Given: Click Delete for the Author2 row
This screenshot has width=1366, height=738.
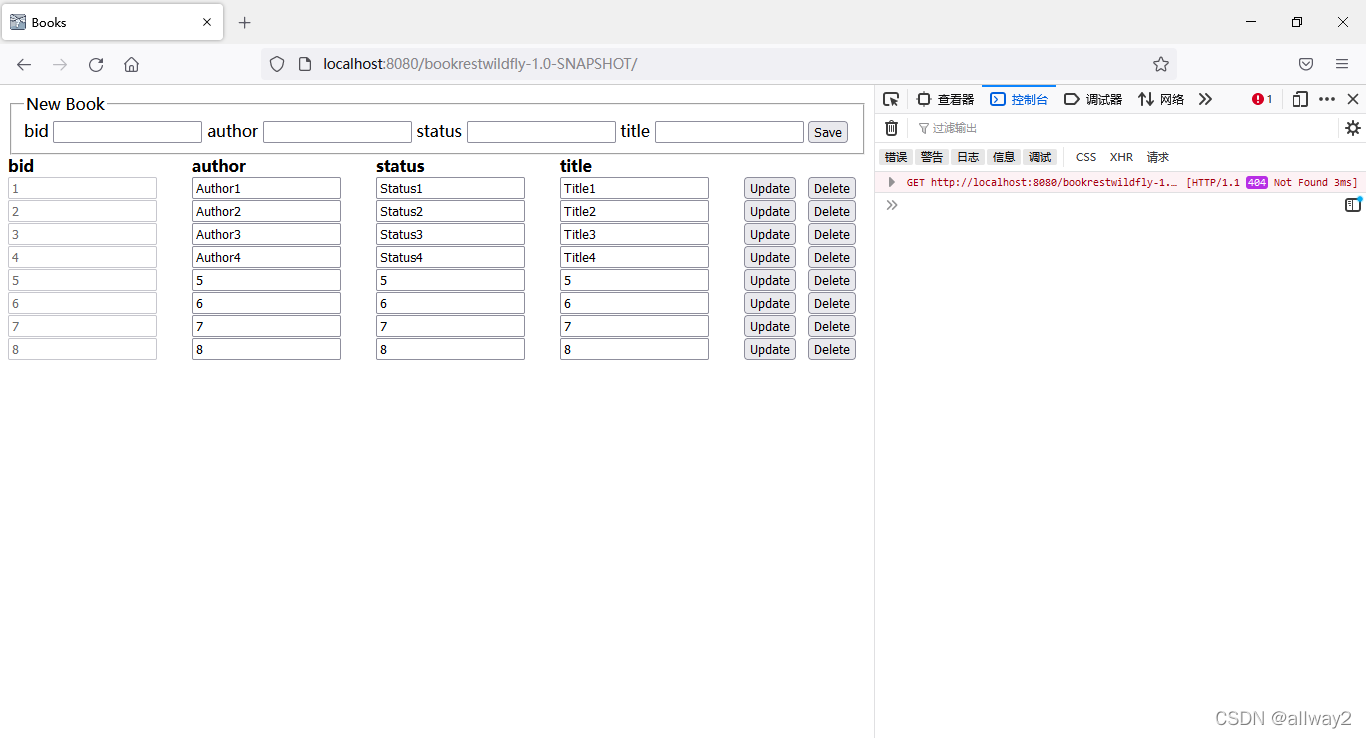Looking at the screenshot, I should [x=832, y=211].
